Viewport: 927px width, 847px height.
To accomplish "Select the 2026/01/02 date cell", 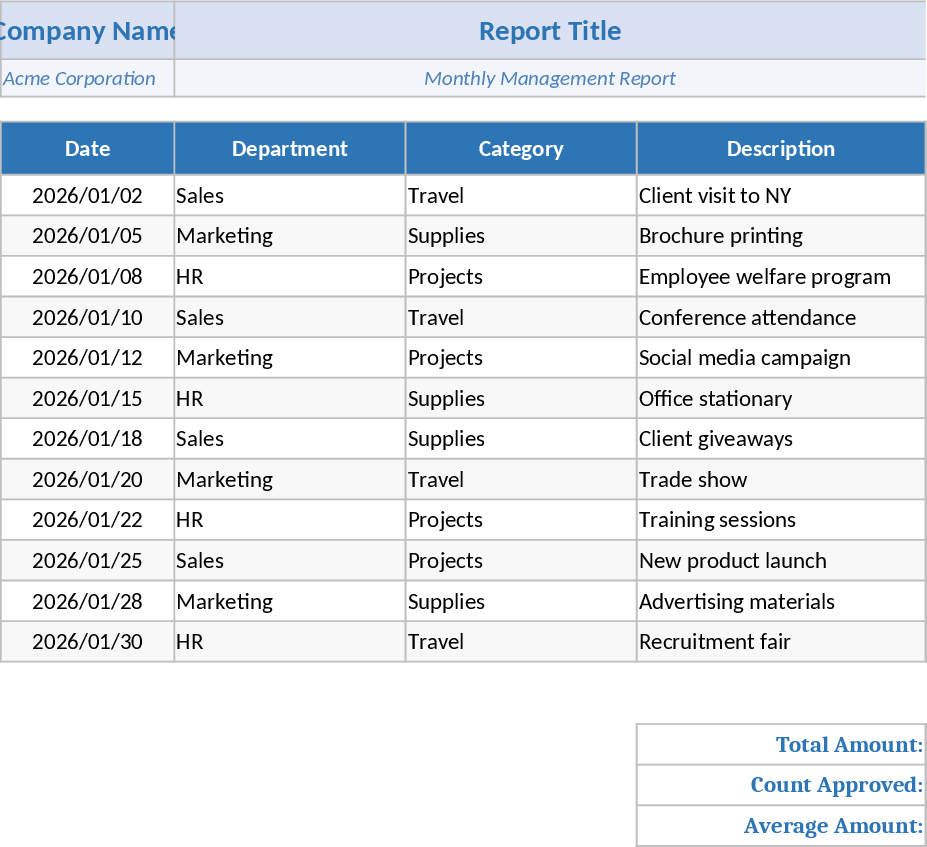I will [87, 196].
